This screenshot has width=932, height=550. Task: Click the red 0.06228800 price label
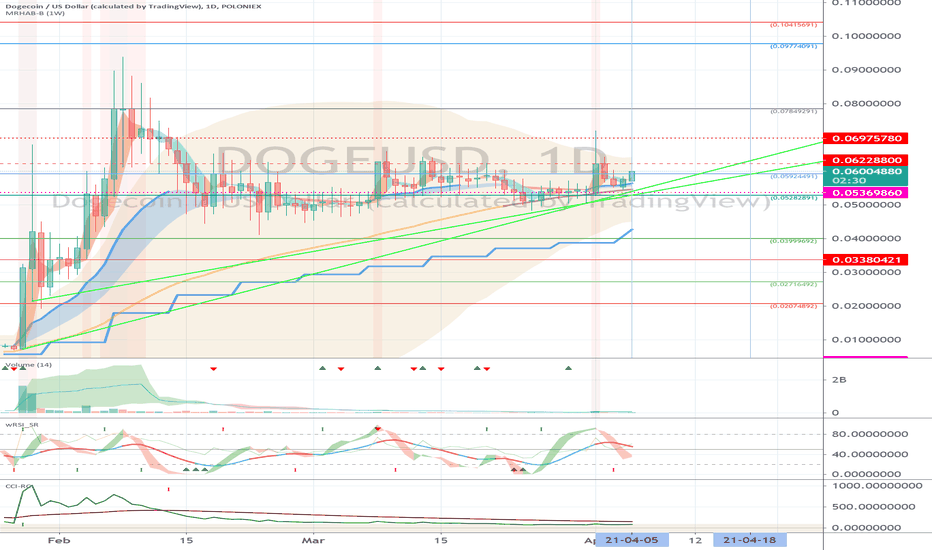[865, 160]
